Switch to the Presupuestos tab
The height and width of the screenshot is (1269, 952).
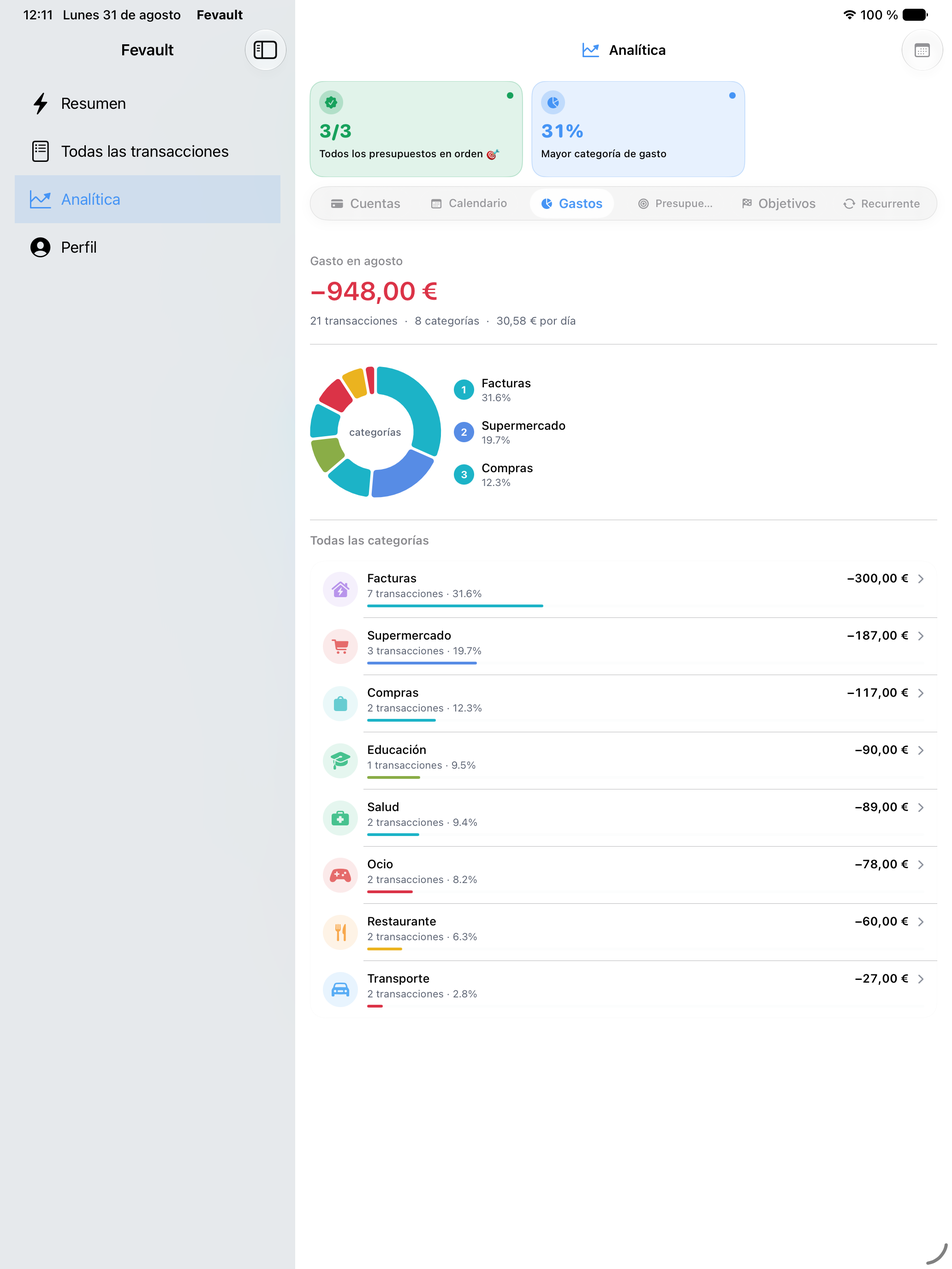(675, 203)
